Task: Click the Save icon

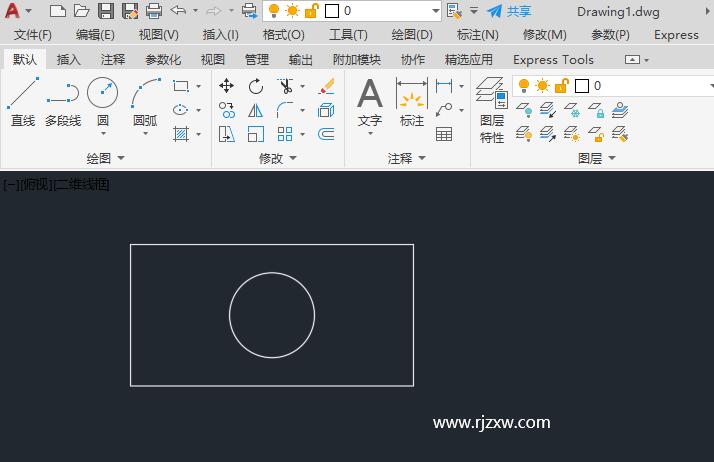Action: point(106,10)
